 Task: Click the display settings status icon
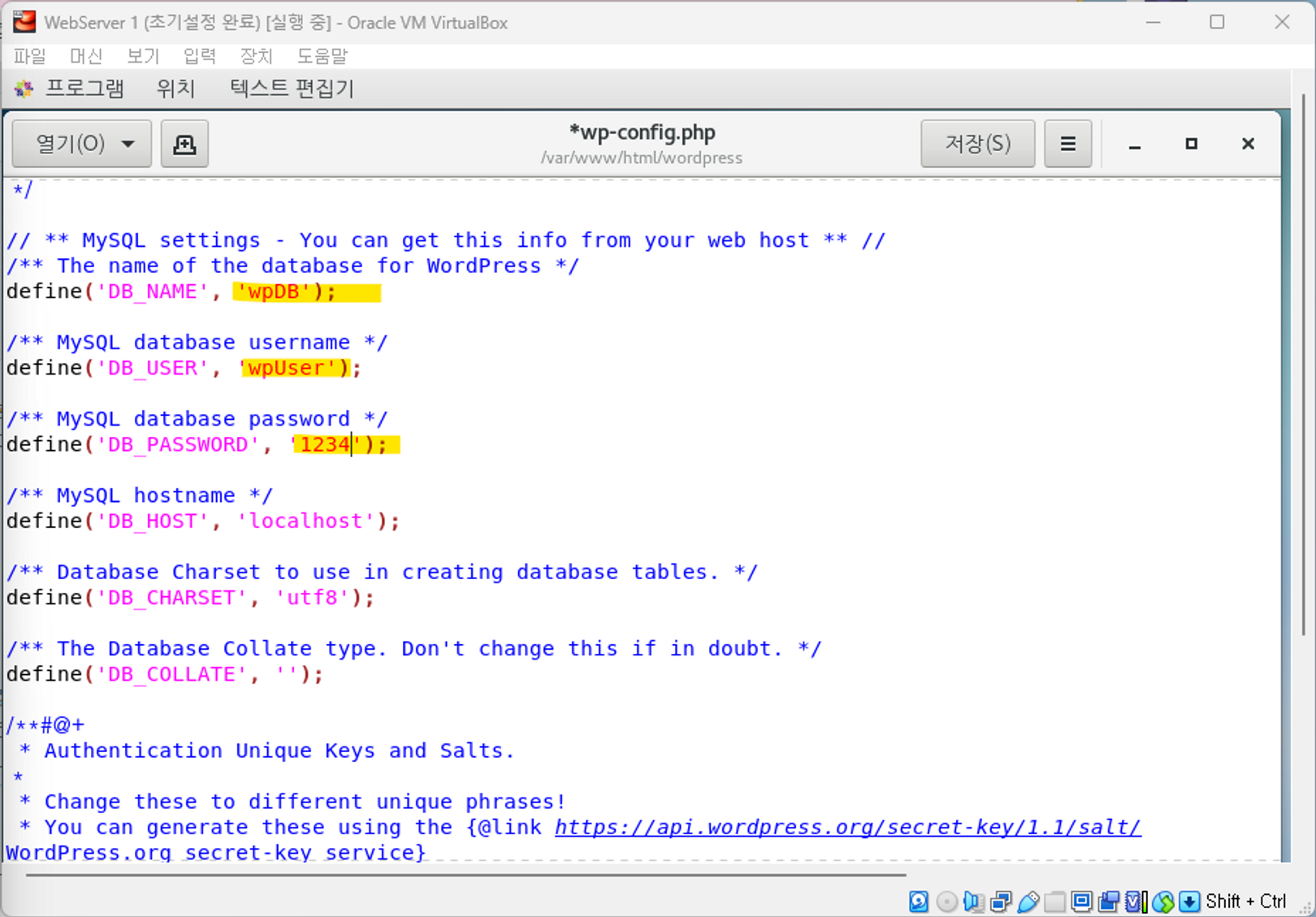tap(1081, 902)
